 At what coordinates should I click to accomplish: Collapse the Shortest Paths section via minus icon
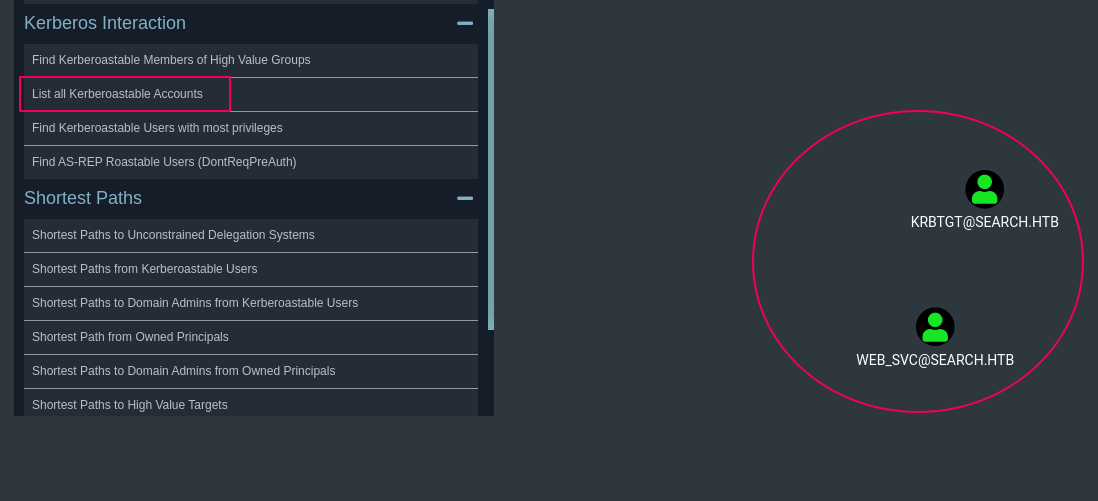click(465, 198)
